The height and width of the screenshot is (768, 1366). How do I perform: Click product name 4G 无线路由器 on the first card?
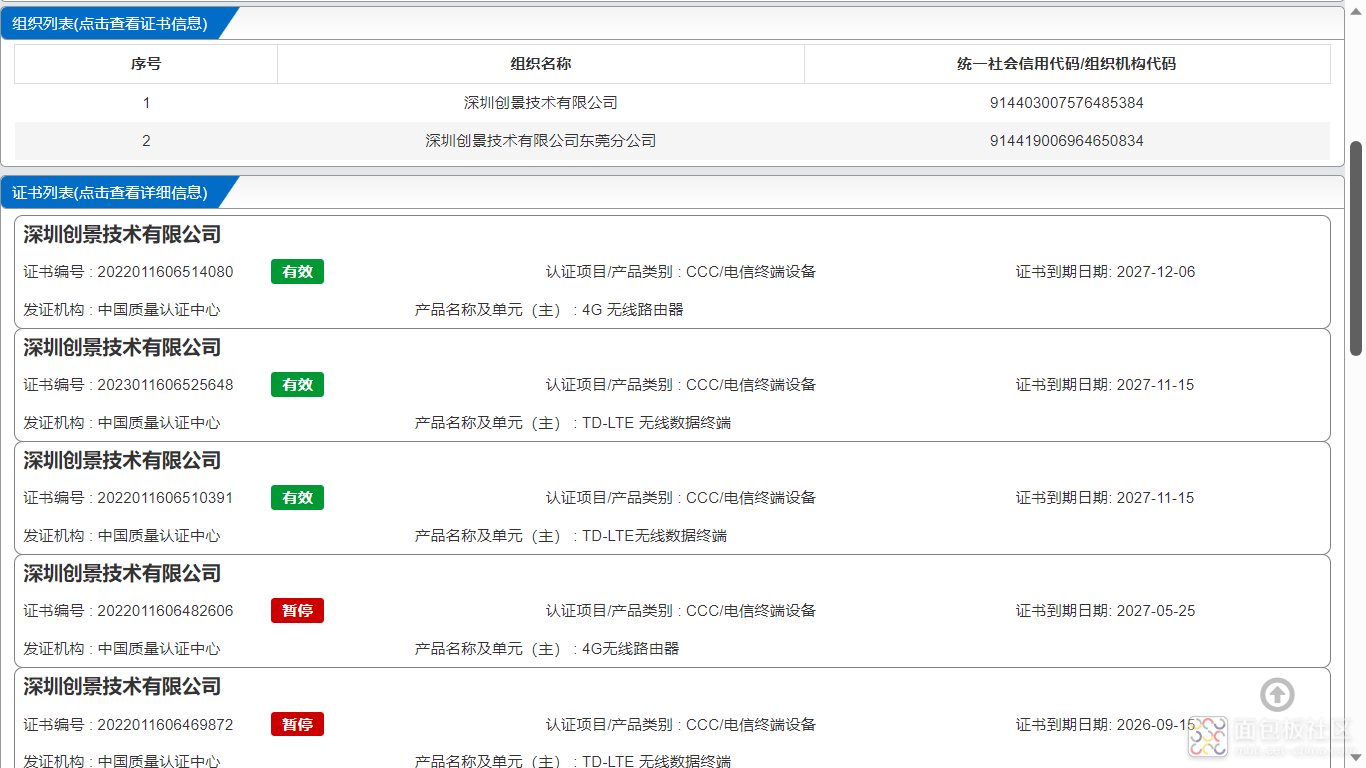[x=633, y=310]
